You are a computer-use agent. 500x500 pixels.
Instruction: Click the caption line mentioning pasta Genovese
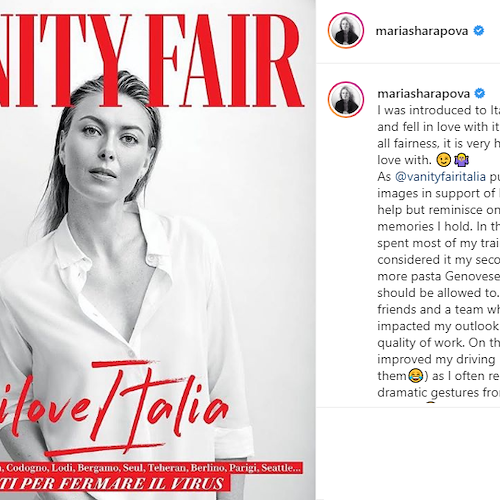click(x=439, y=276)
